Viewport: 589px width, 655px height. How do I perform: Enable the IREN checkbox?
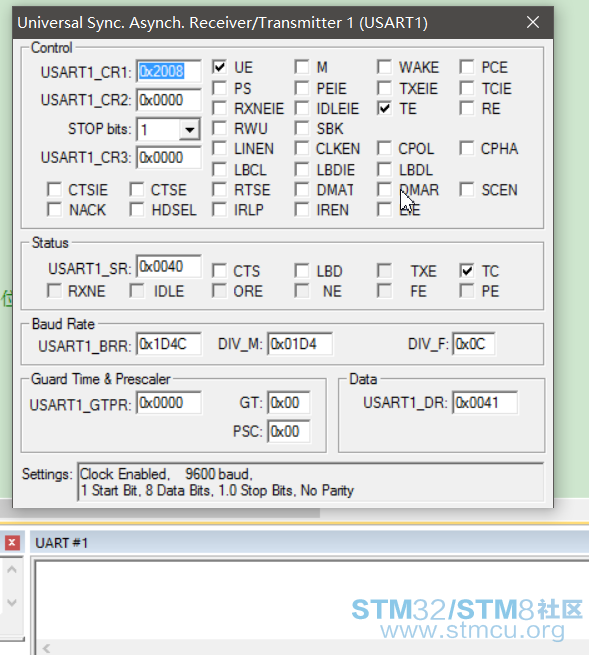tap(302, 210)
